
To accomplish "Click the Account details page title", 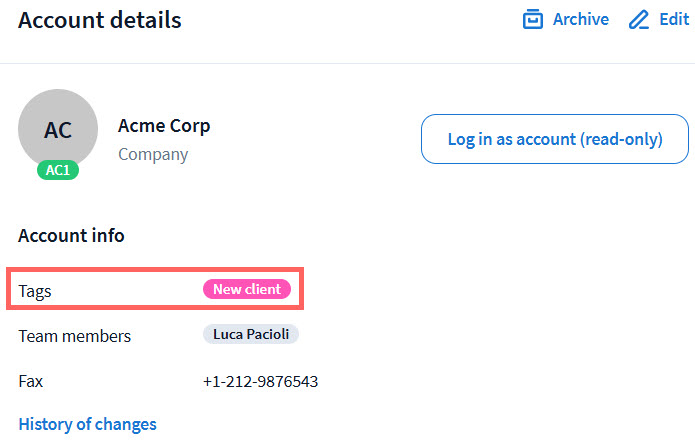I will click(x=100, y=20).
